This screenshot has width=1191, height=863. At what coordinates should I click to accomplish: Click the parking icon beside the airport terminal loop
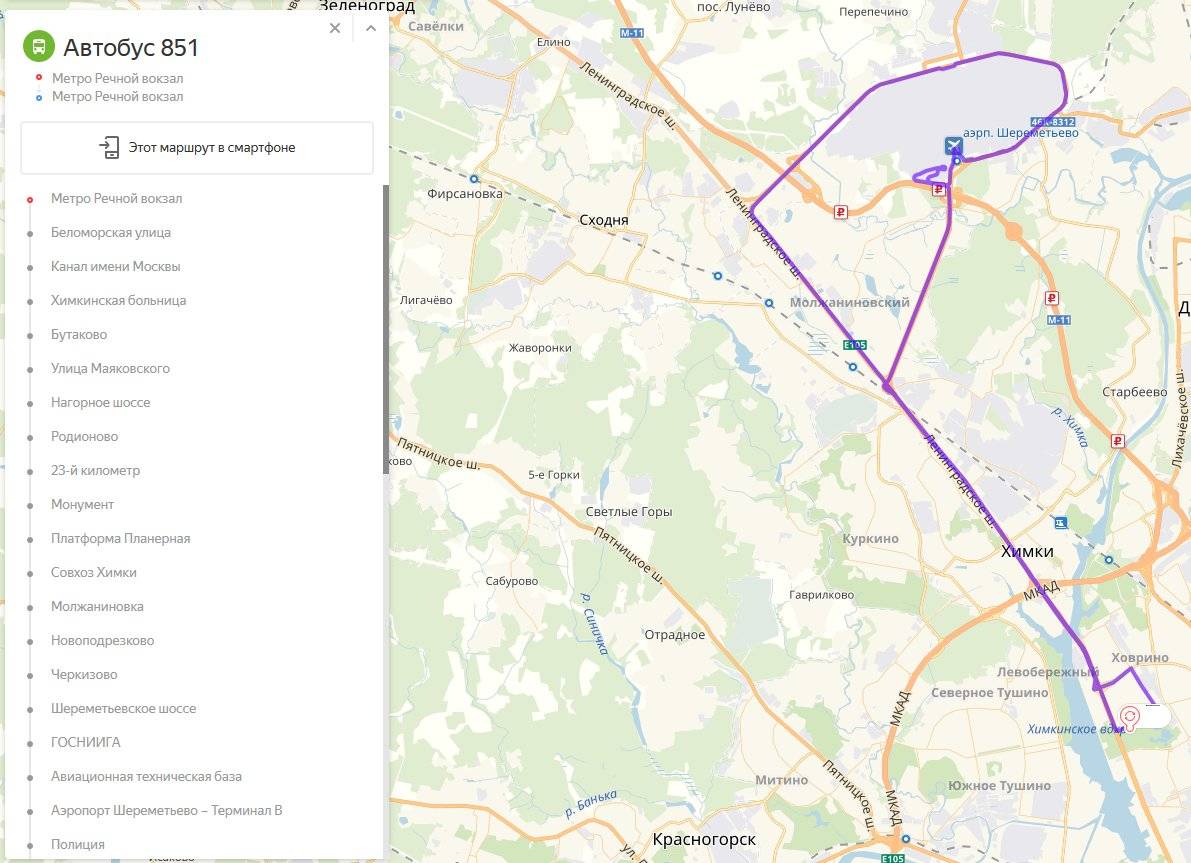click(939, 190)
